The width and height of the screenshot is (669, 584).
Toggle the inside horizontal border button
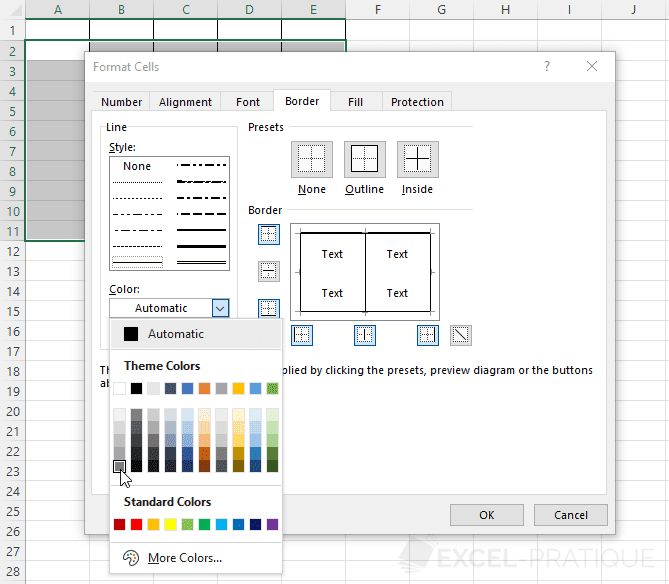[269, 271]
